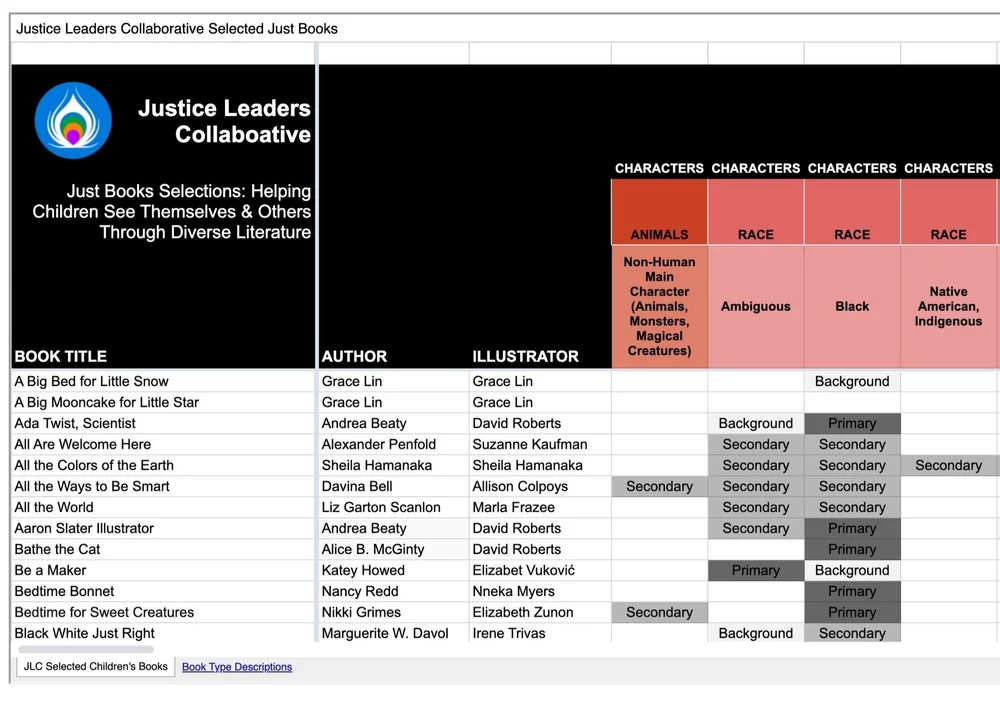Select illustrator cell 'Allison Colpoys'

pyautogui.click(x=540, y=487)
